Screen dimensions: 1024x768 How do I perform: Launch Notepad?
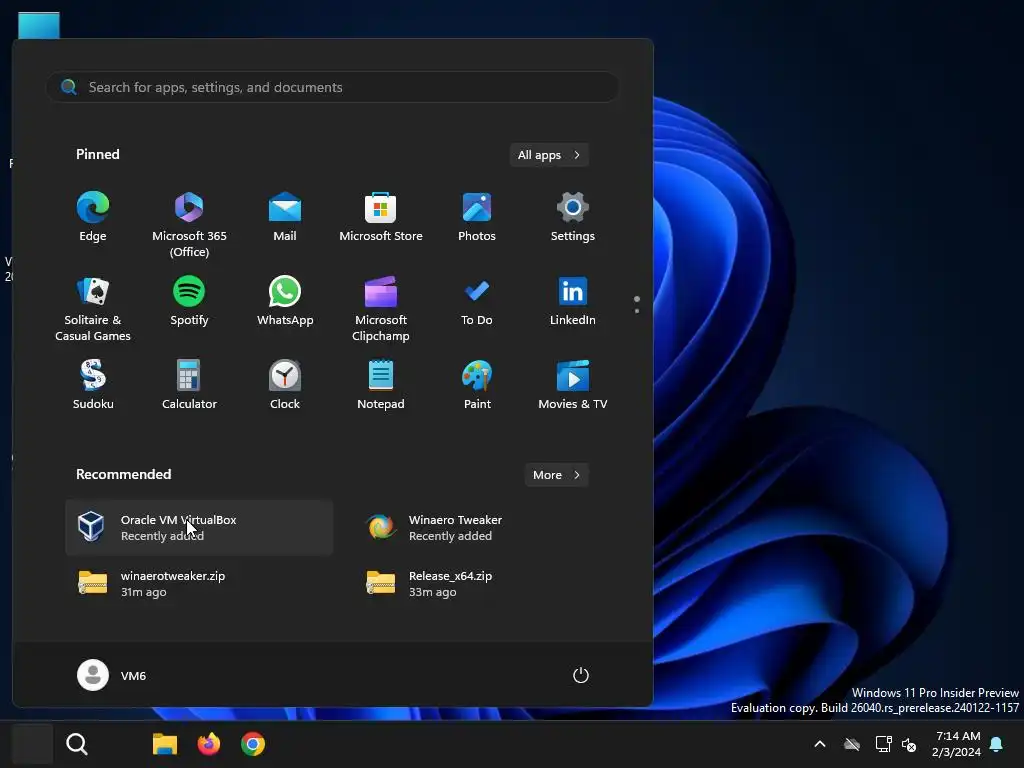pos(381,386)
